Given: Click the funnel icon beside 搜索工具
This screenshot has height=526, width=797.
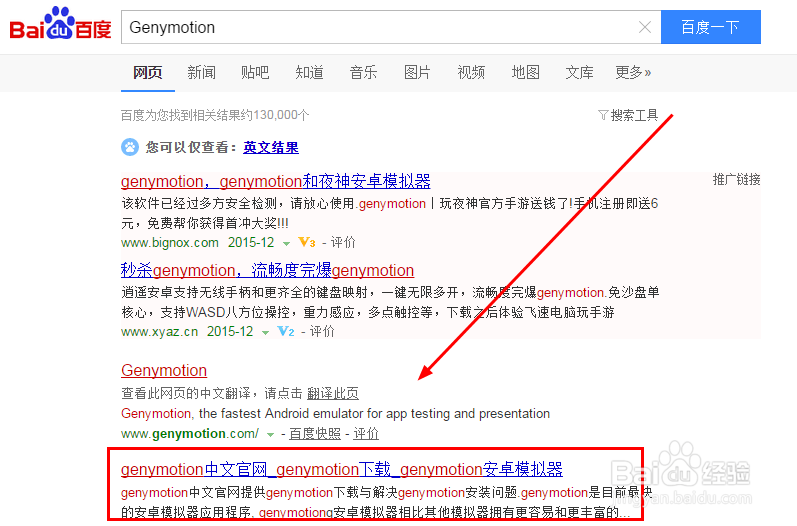Looking at the screenshot, I should [603, 115].
